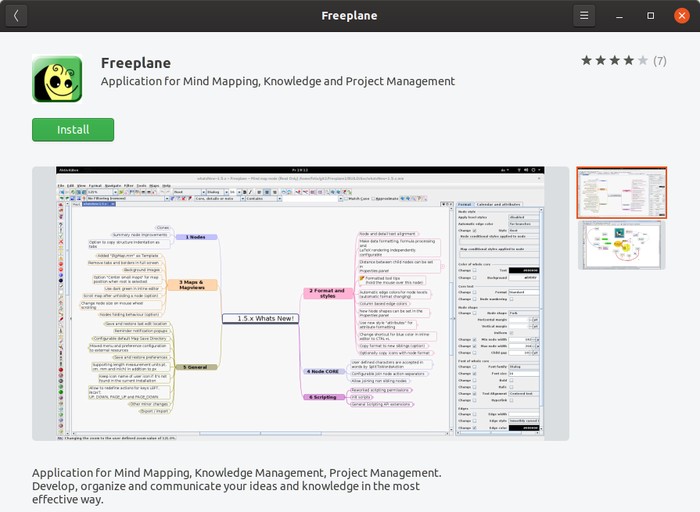Click the green Install button
This screenshot has height=512, width=700.
73,130
